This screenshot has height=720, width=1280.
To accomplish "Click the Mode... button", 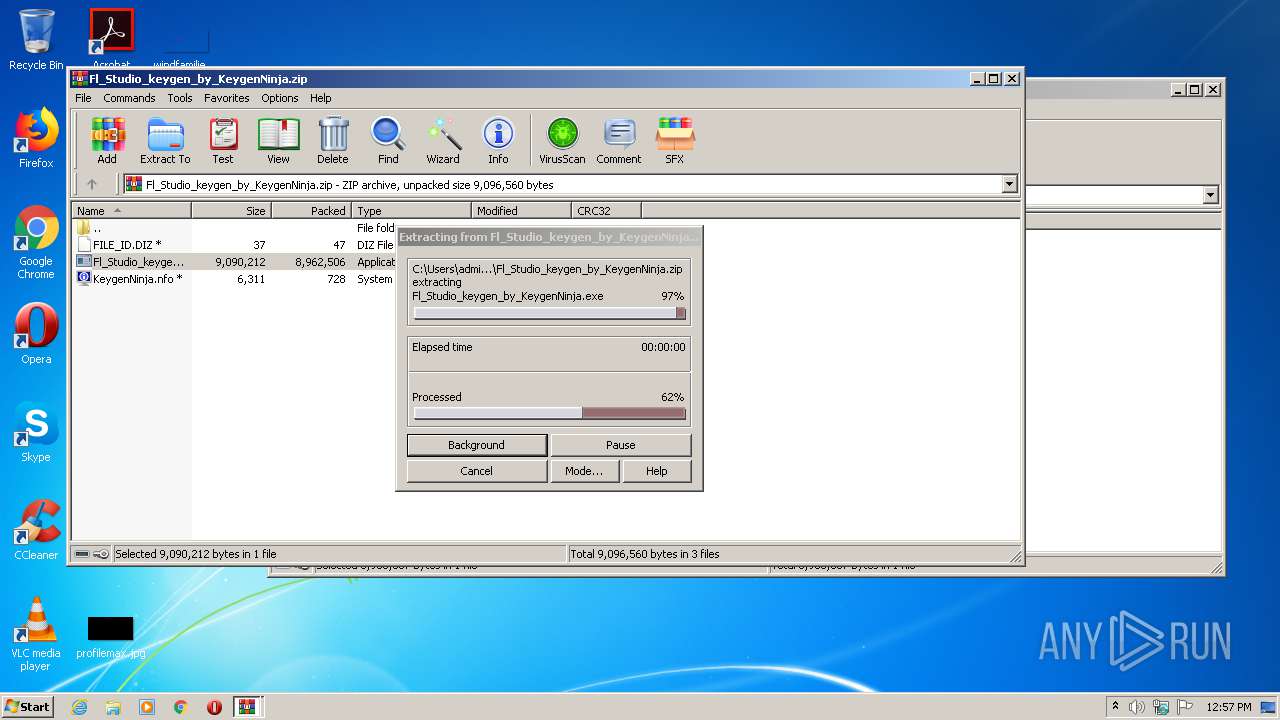I will tap(584, 471).
